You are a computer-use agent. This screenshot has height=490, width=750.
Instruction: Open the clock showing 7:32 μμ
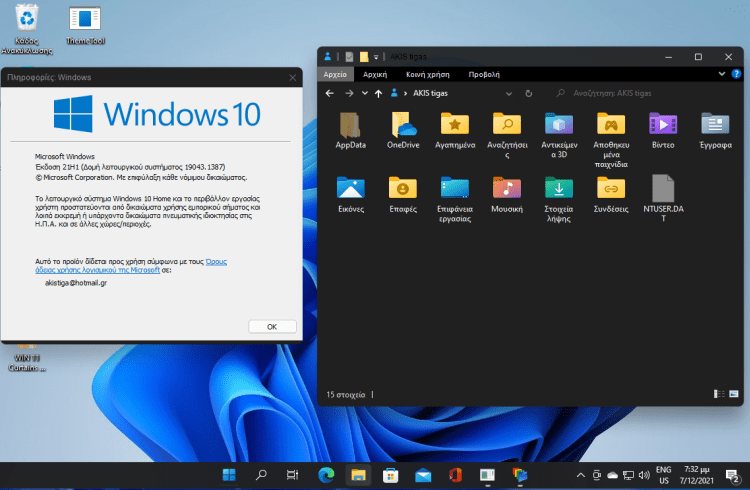coord(696,475)
